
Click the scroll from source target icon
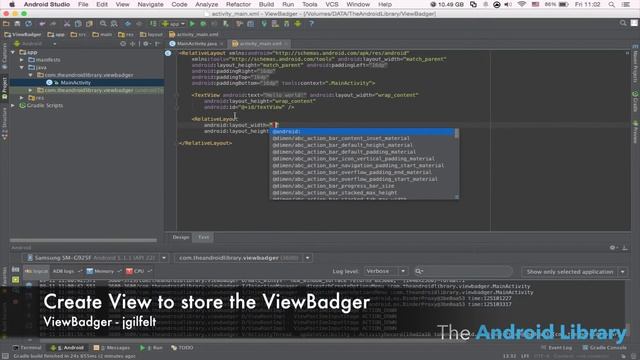[x=123, y=43]
